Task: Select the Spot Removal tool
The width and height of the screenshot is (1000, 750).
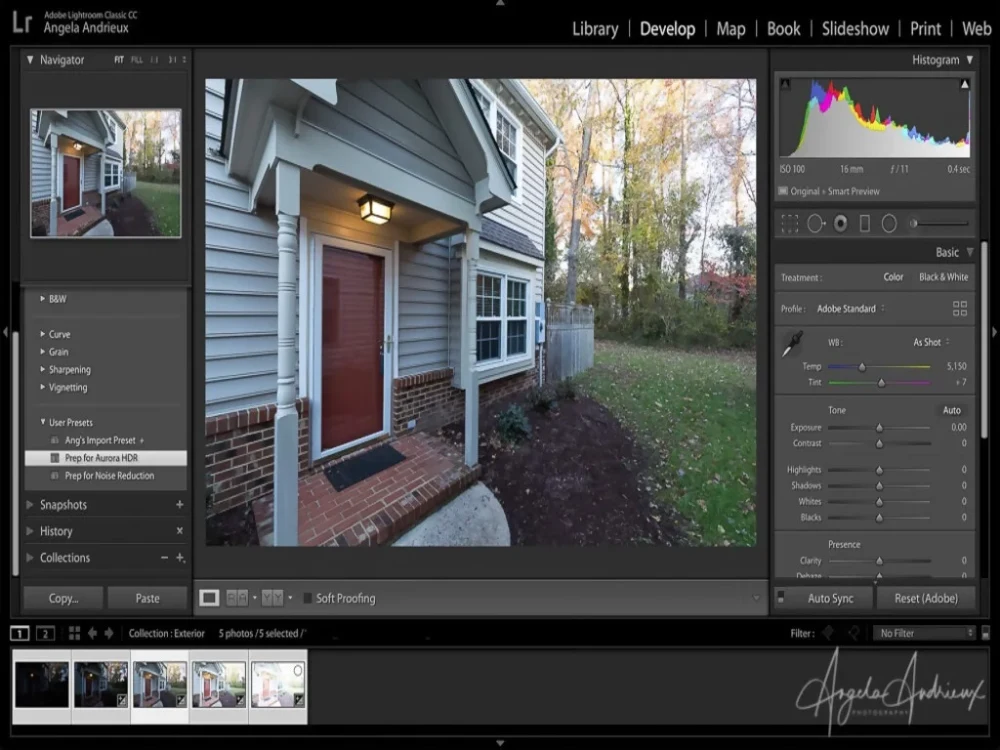Action: click(x=816, y=224)
